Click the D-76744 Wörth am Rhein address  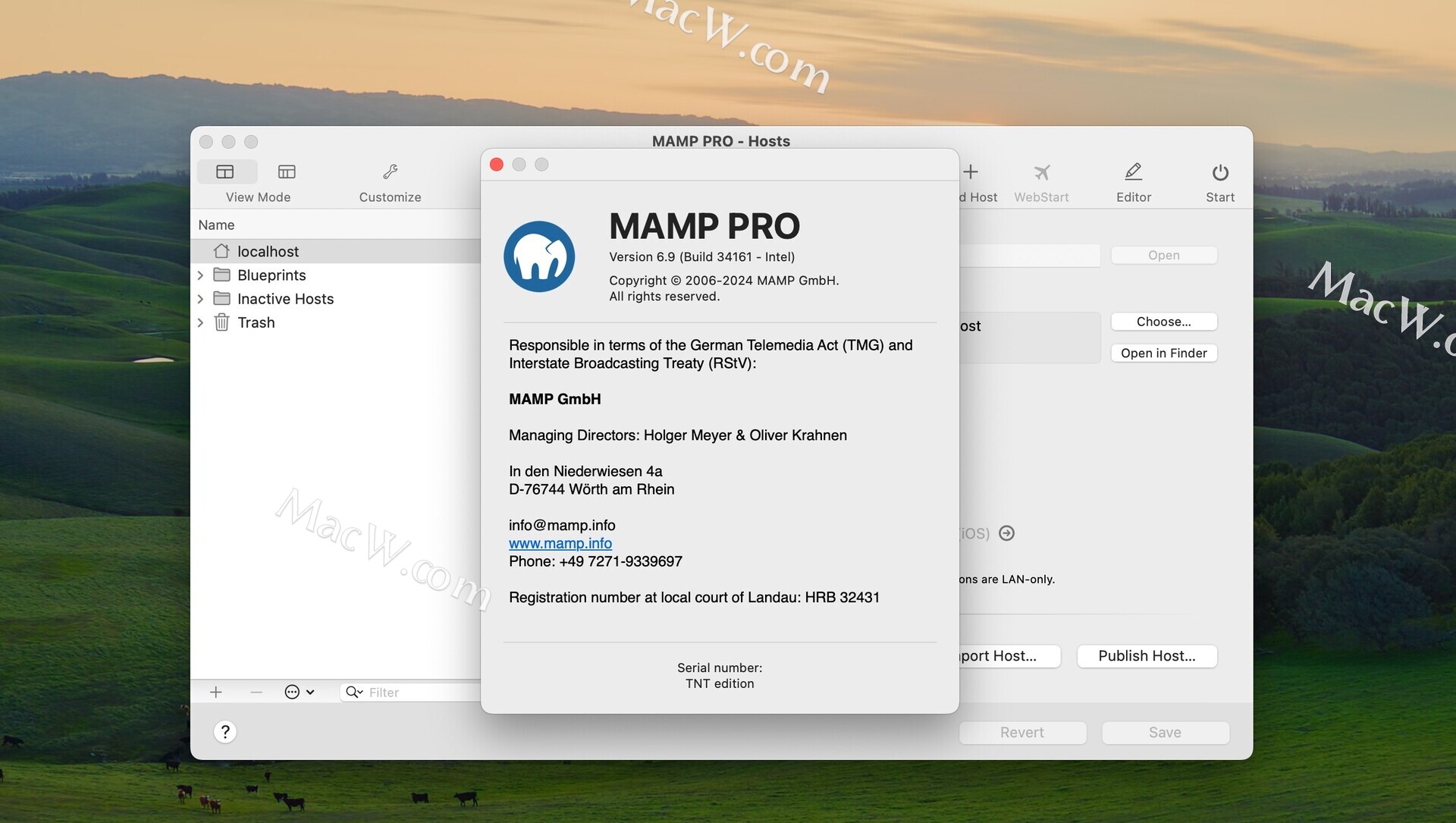click(591, 489)
